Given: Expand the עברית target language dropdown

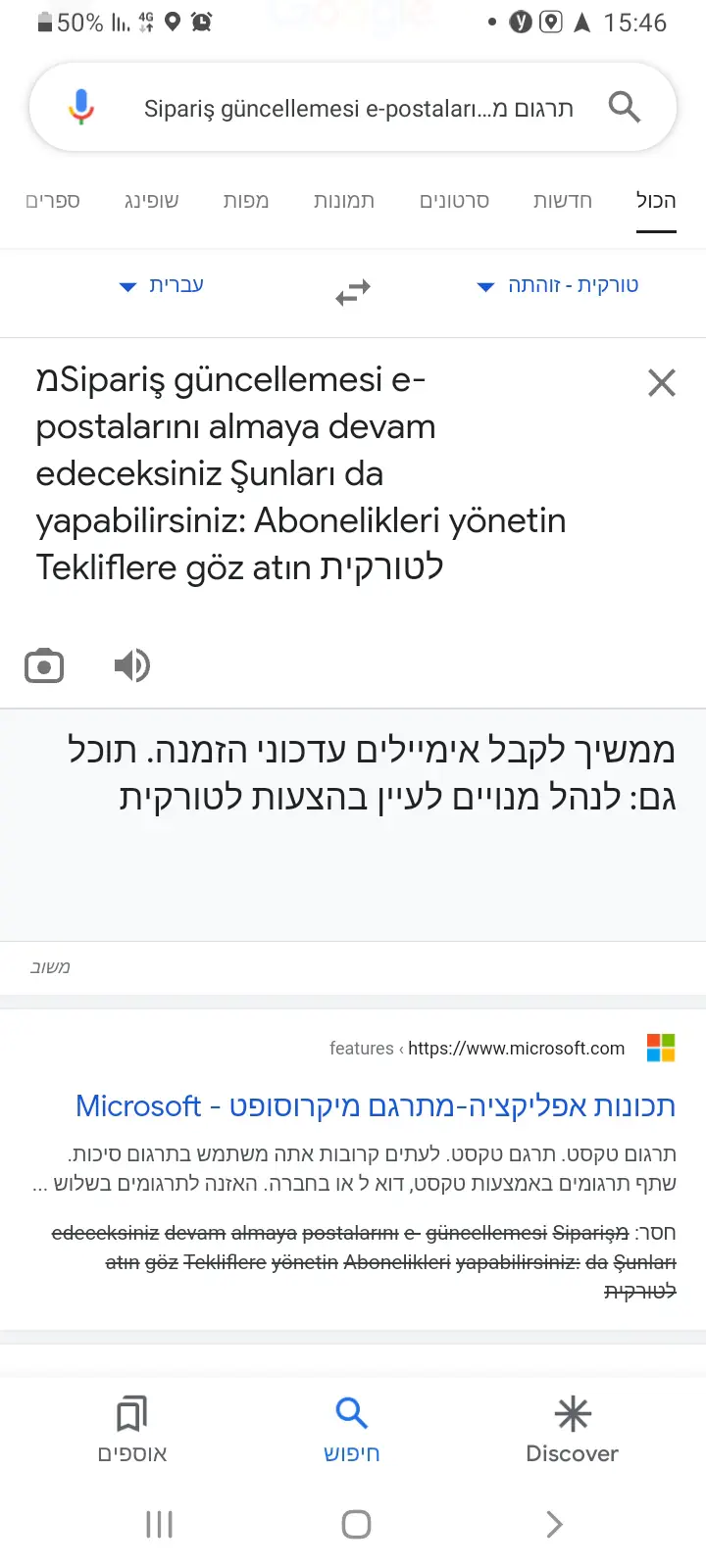Looking at the screenshot, I should point(163,285).
